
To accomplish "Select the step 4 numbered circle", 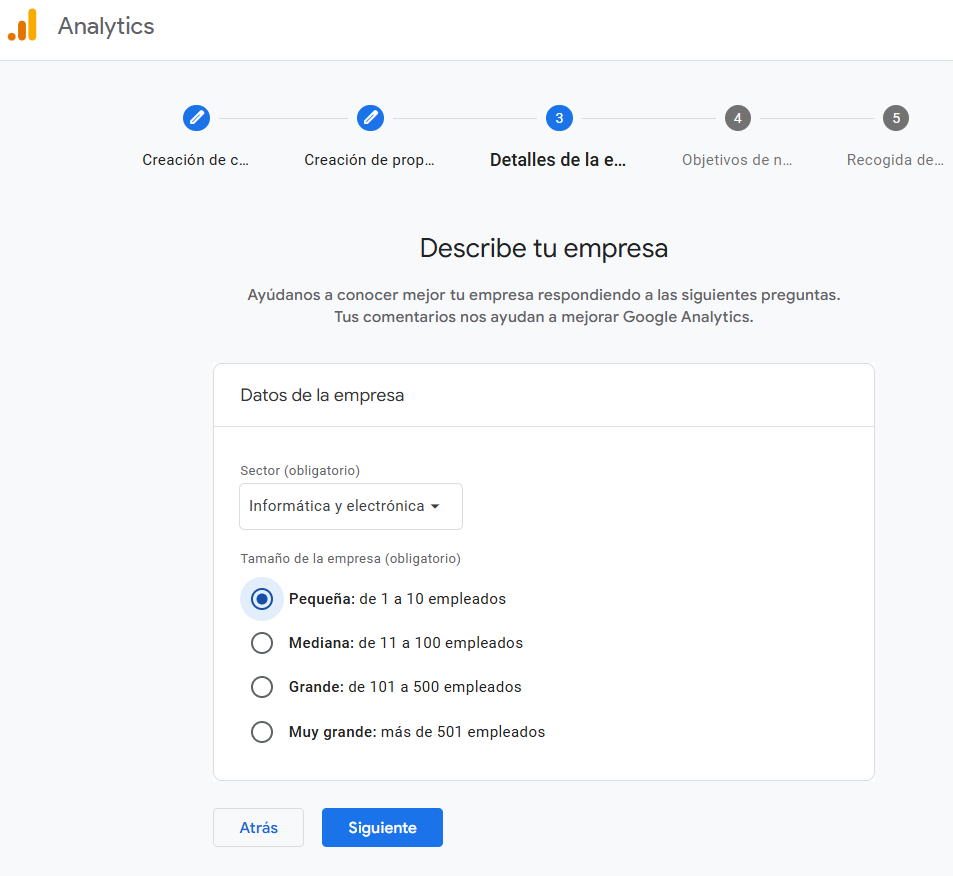I will pyautogui.click(x=737, y=118).
